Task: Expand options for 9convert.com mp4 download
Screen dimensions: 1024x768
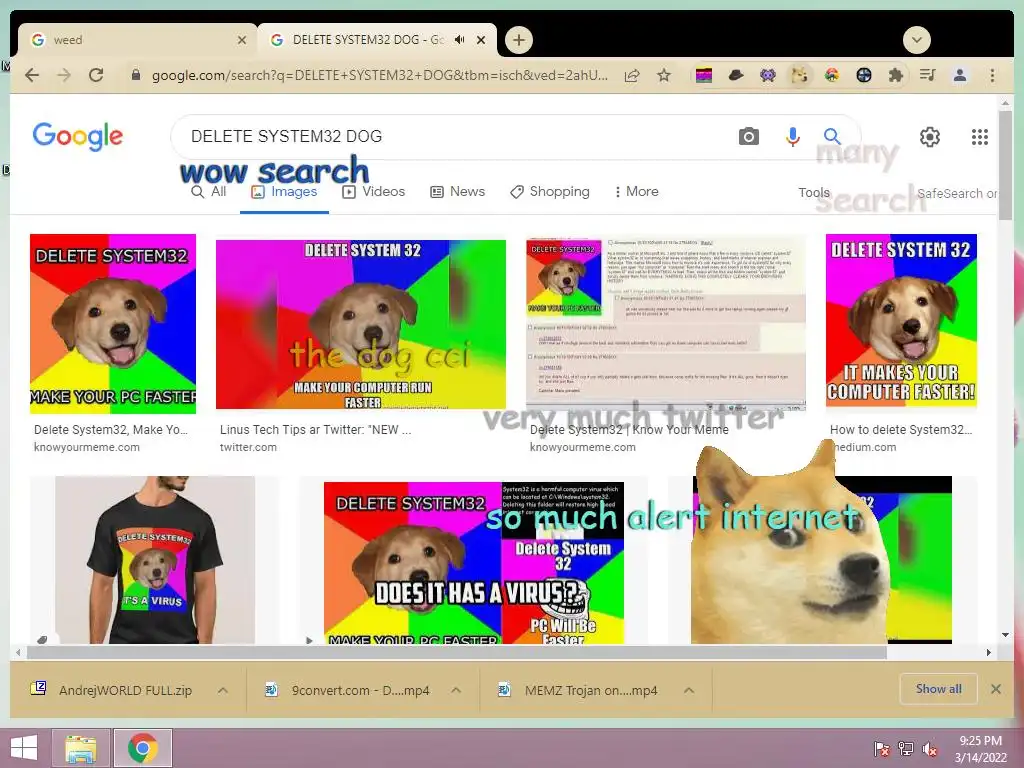Action: point(456,690)
